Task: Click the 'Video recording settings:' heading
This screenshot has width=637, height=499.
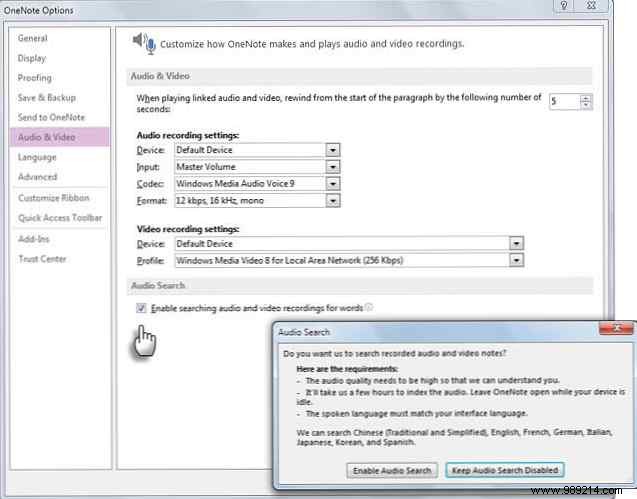Action: click(188, 229)
